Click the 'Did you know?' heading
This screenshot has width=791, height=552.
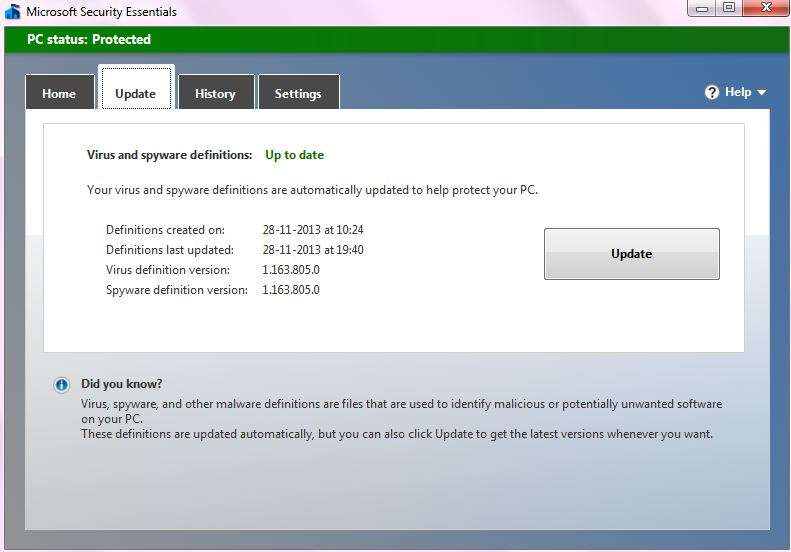[122, 384]
